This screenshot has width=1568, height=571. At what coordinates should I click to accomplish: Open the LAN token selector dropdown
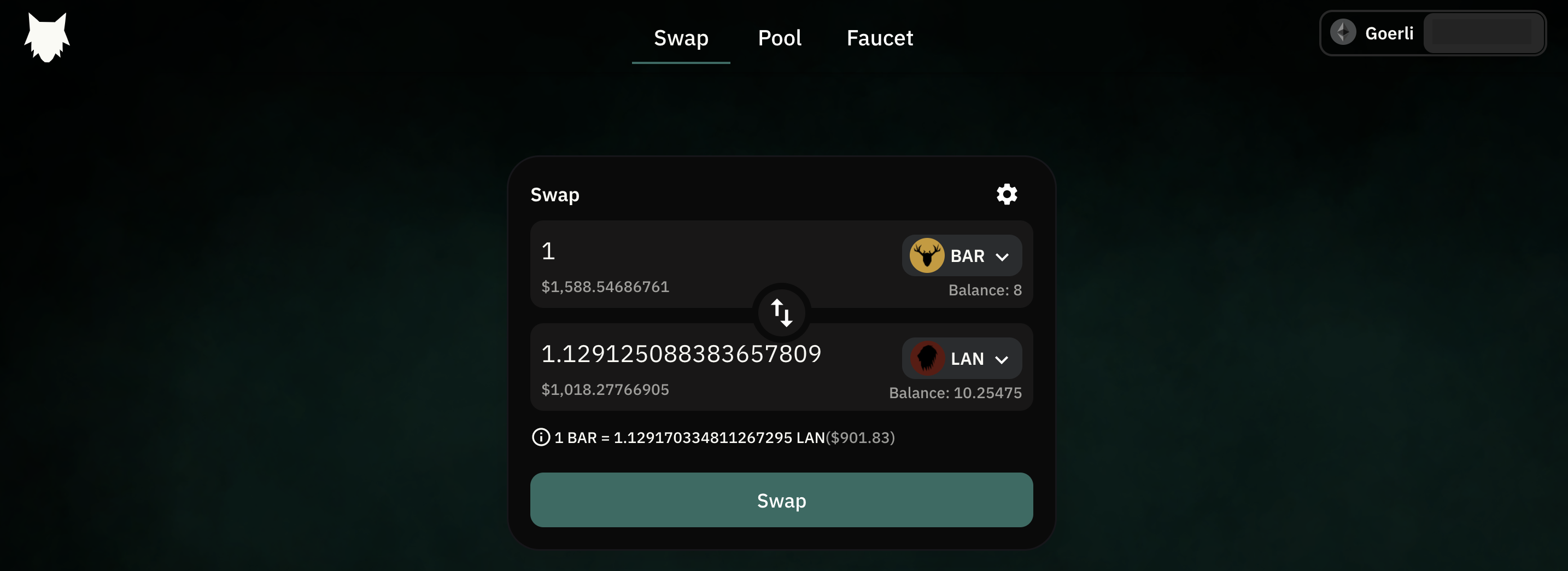coord(962,358)
